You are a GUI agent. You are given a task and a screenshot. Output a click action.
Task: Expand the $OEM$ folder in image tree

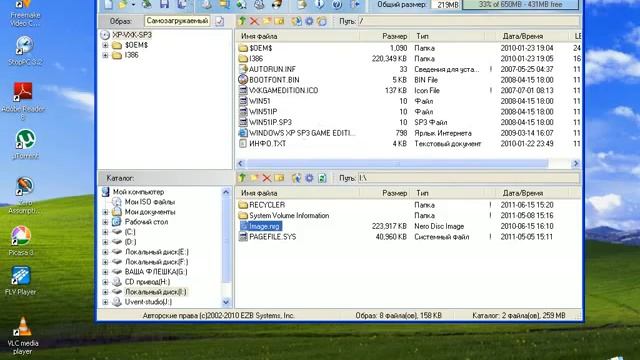105,45
